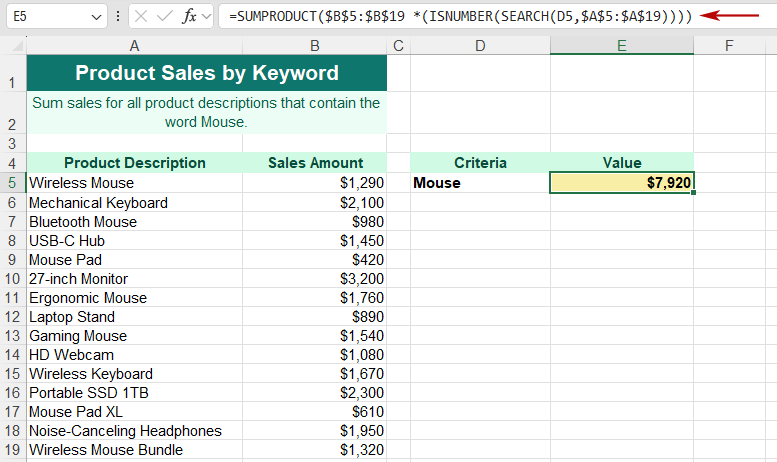Select the $1,080 sales cell
777x462 pixels.
[315, 355]
